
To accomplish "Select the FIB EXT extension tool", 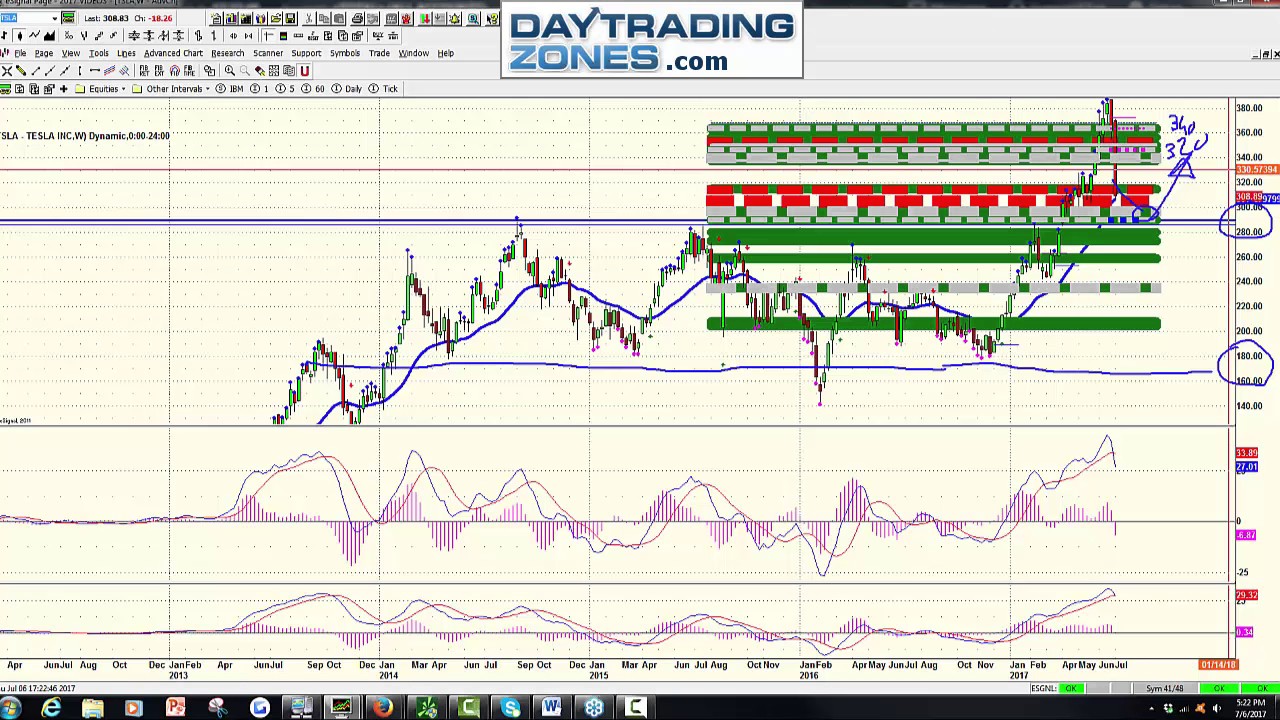I will point(159,70).
